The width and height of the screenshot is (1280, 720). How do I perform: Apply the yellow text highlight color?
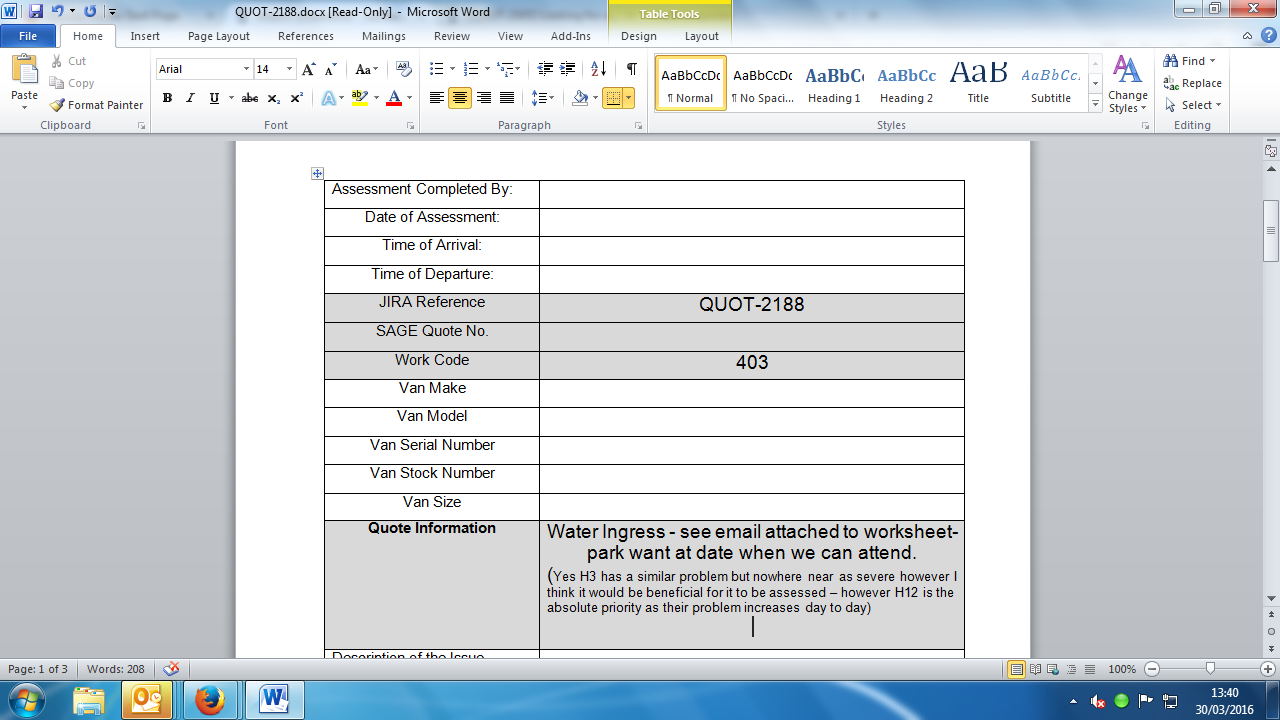coord(360,98)
